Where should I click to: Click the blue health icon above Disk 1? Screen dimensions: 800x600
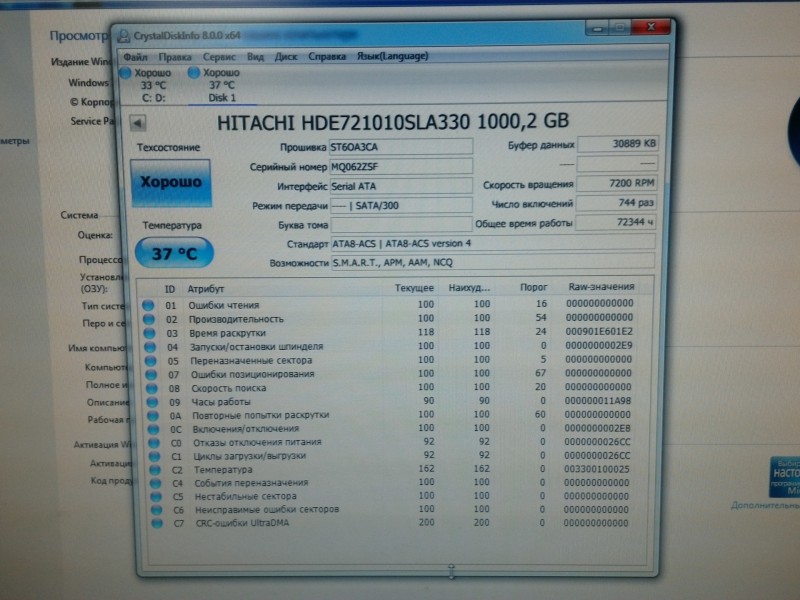[193, 72]
